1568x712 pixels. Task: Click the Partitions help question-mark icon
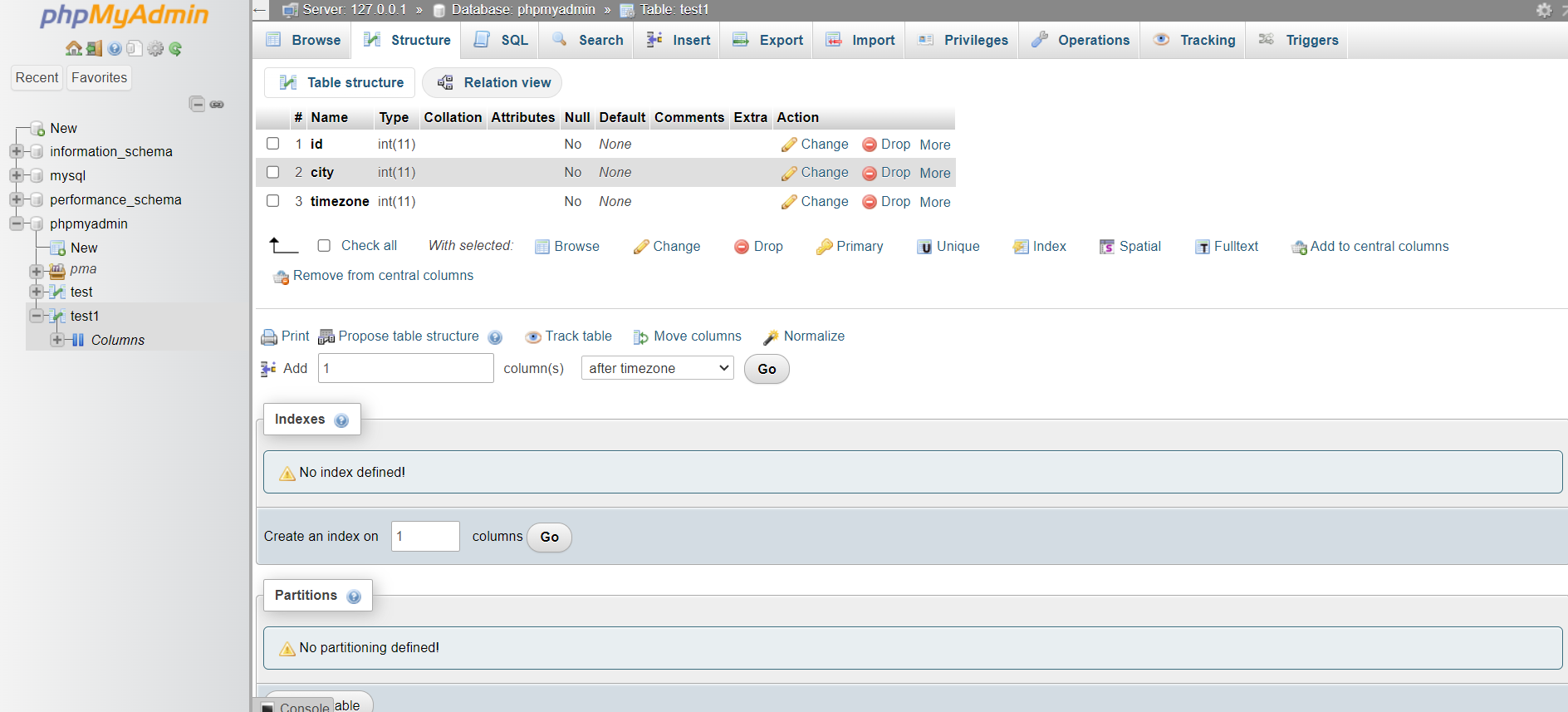[354, 597]
